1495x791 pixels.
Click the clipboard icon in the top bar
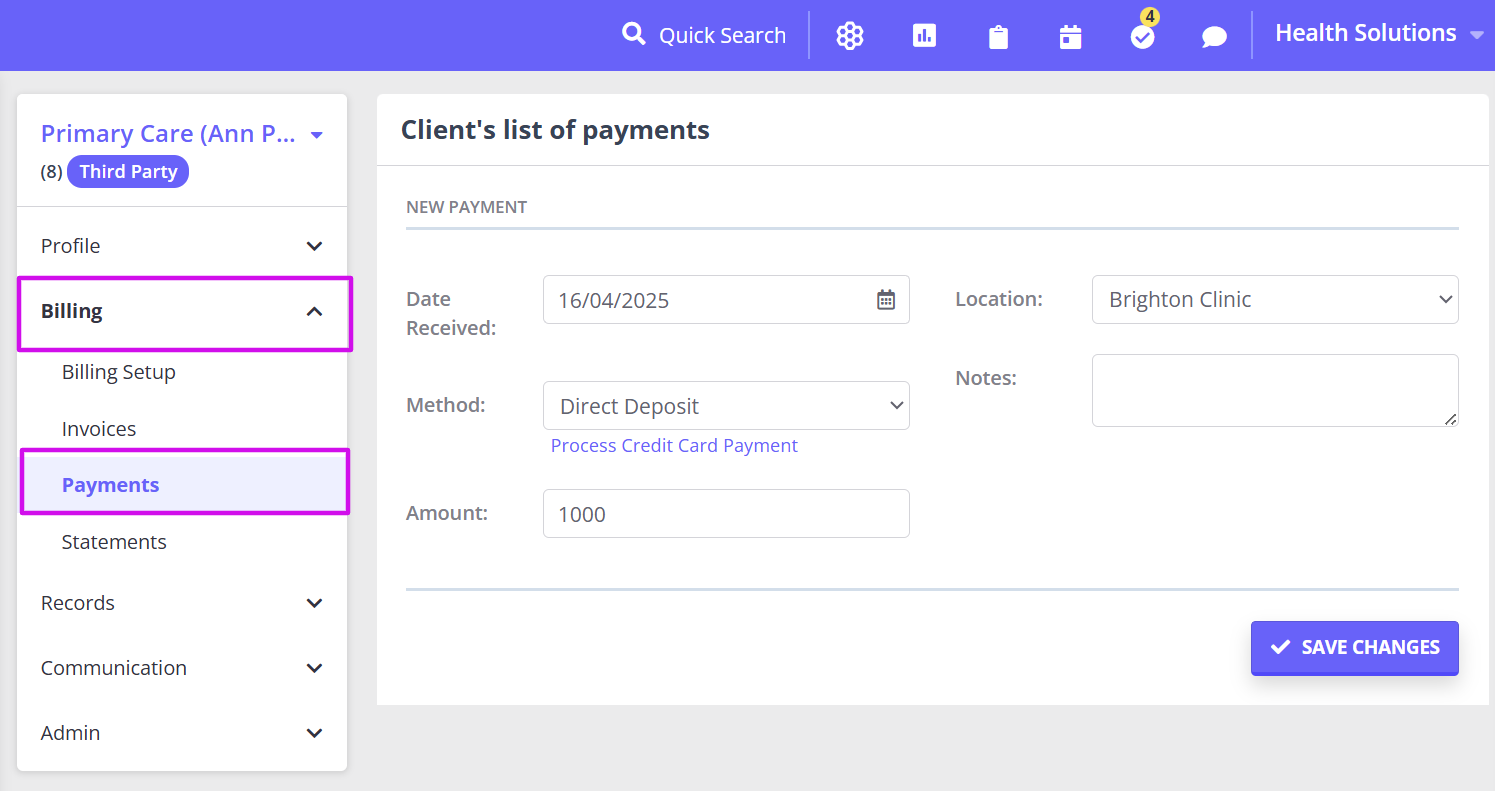998,36
